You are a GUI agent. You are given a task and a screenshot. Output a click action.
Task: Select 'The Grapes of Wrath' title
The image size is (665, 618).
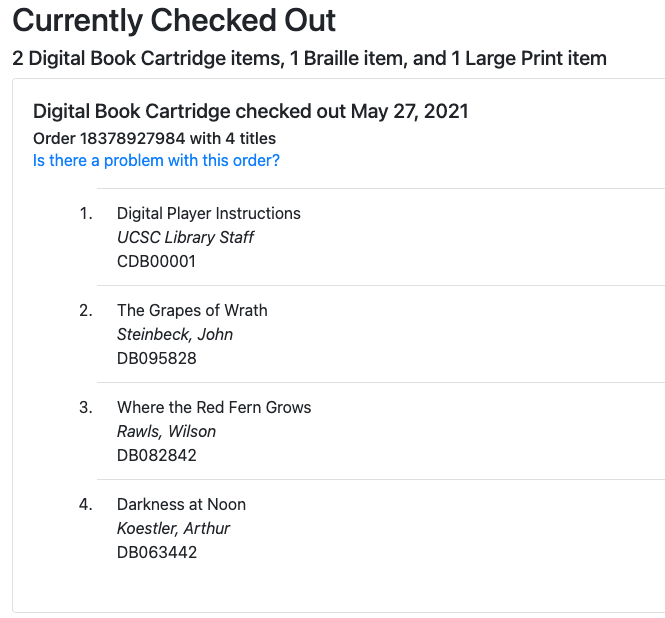tap(192, 310)
